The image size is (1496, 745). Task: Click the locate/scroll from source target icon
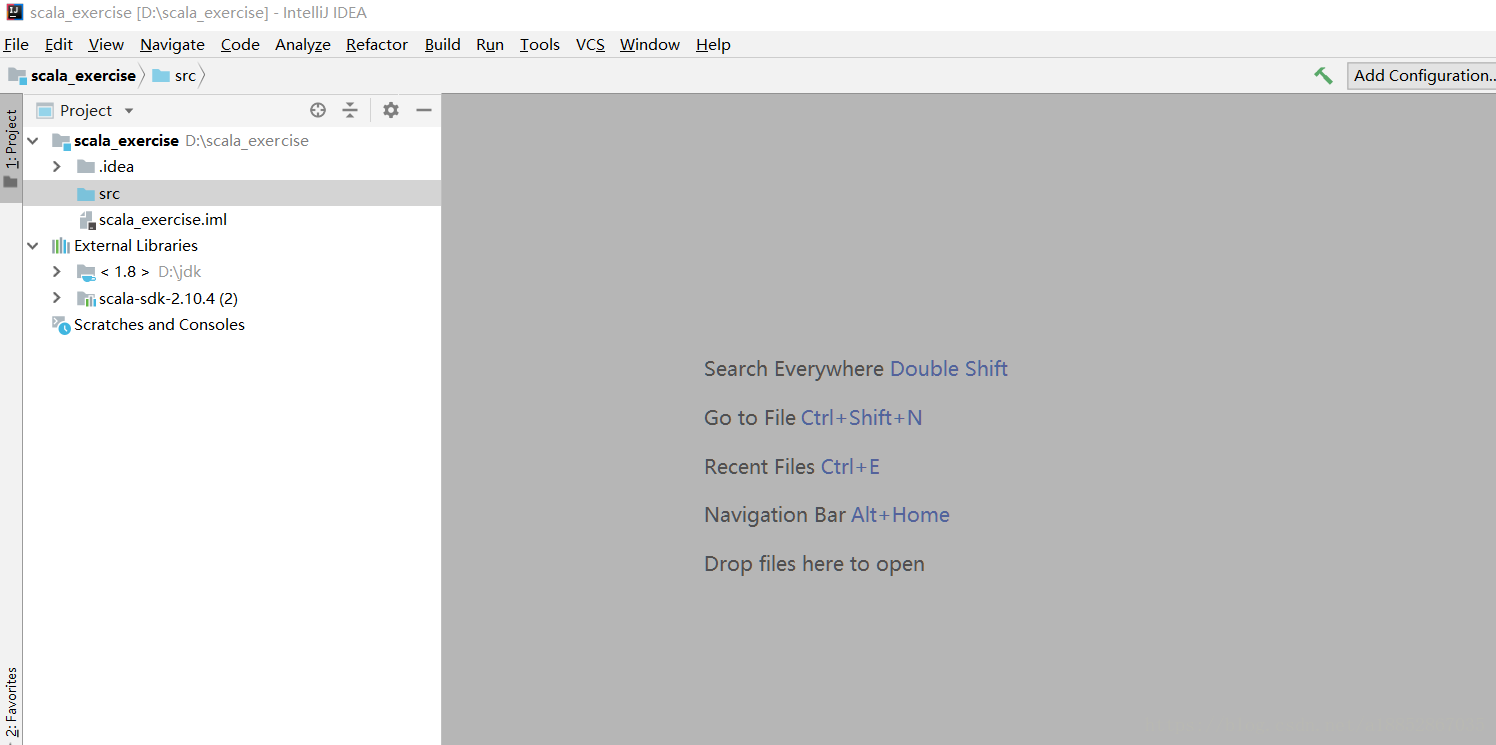pyautogui.click(x=318, y=110)
